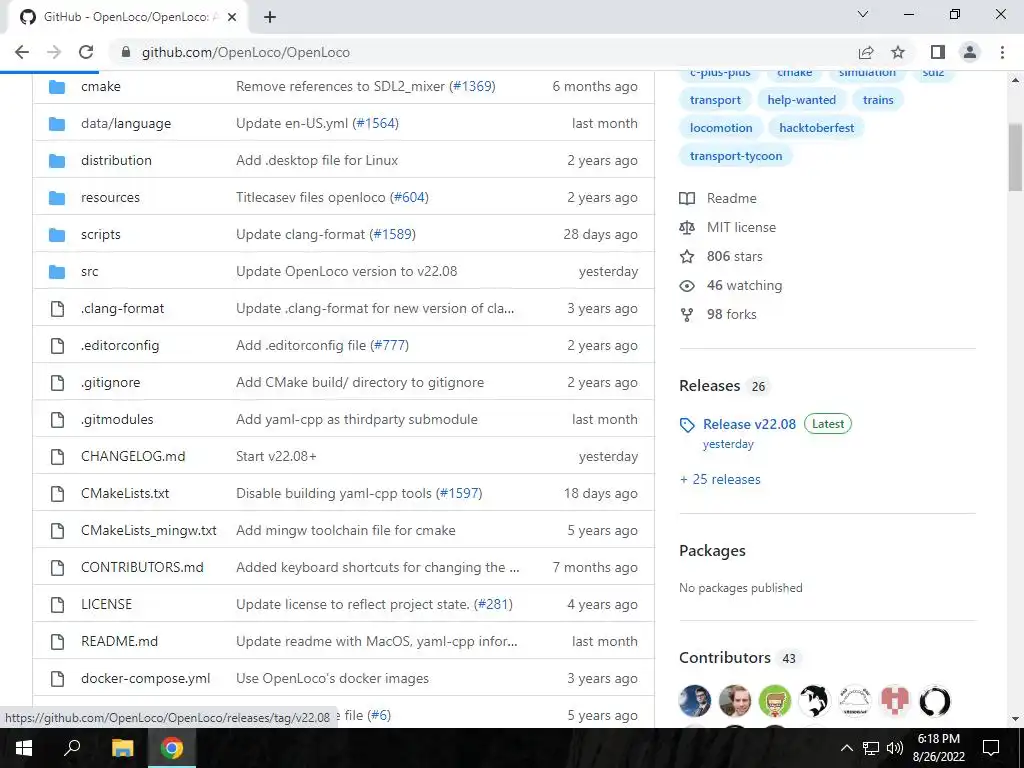Click the fork icon beside 98 forks
Viewport: 1024px width, 768px height.
point(687,315)
